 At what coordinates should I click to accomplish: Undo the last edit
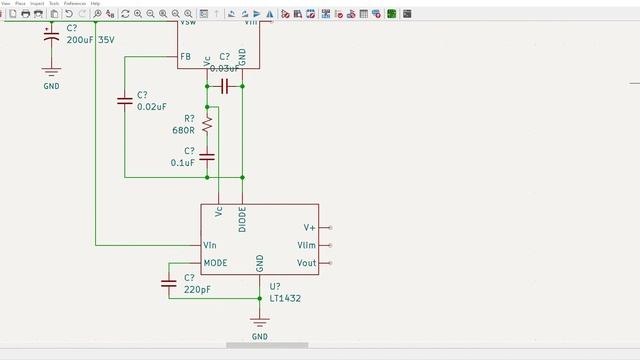point(69,14)
